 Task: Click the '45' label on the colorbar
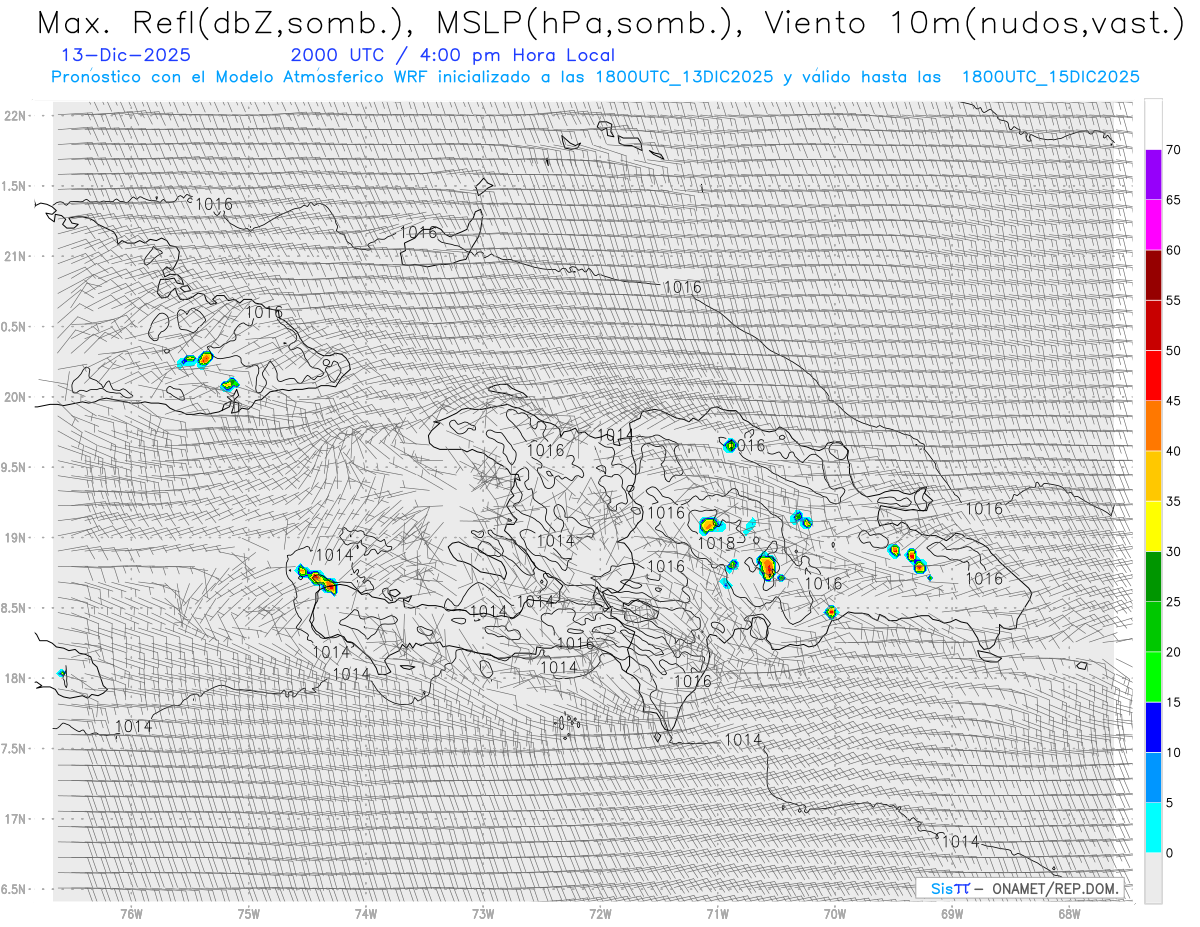[1173, 401]
